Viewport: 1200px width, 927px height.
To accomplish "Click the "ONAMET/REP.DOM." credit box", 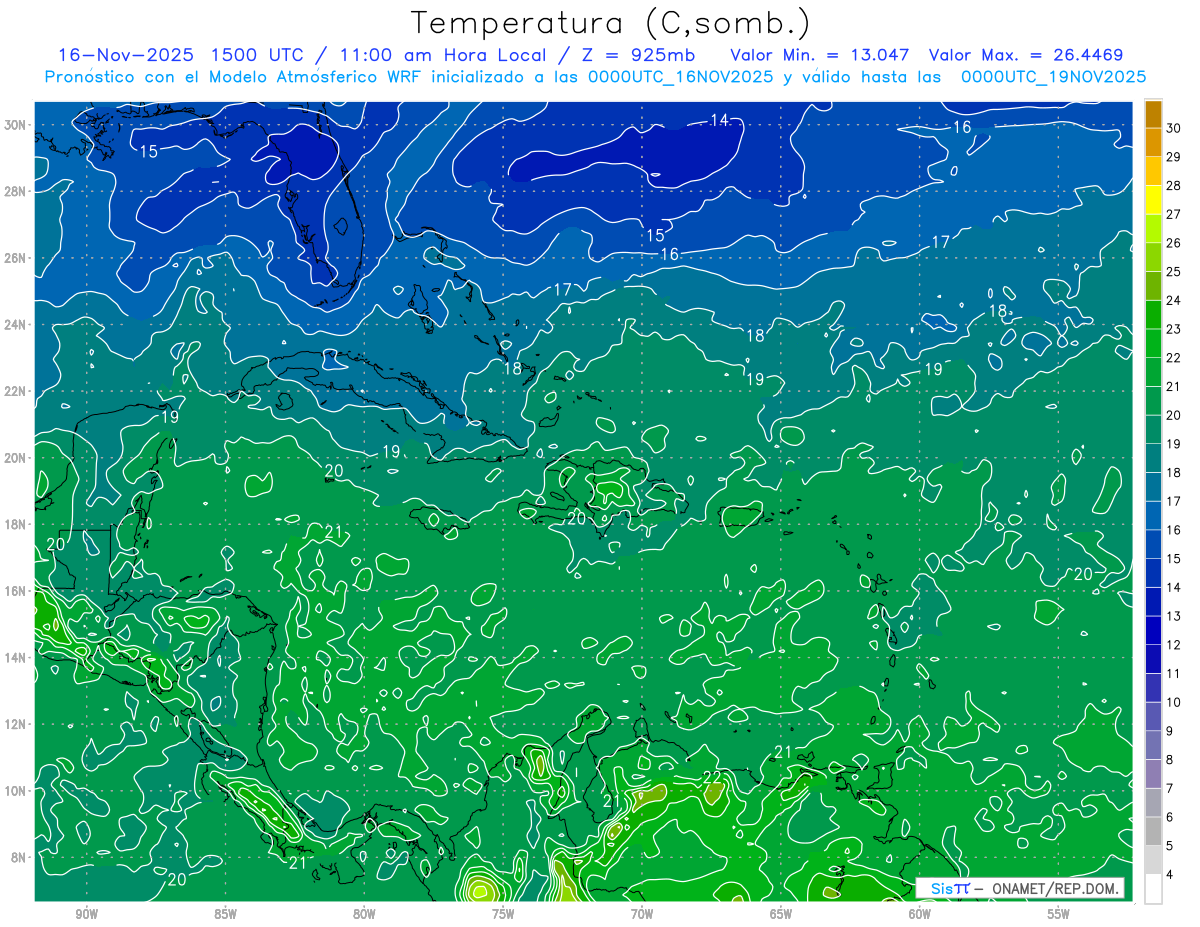I will tap(1021, 889).
